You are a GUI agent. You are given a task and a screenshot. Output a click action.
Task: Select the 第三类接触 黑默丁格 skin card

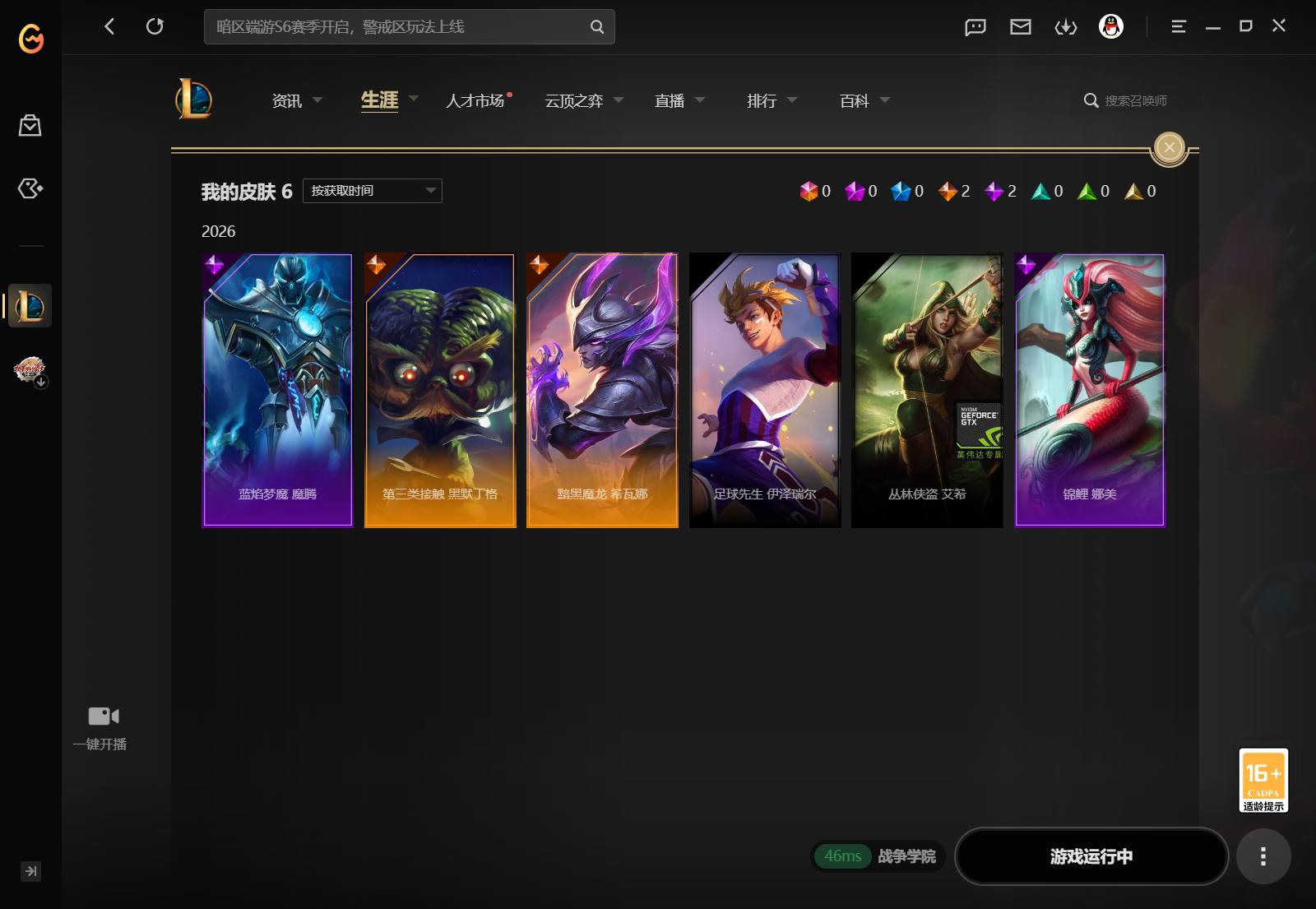(x=440, y=390)
